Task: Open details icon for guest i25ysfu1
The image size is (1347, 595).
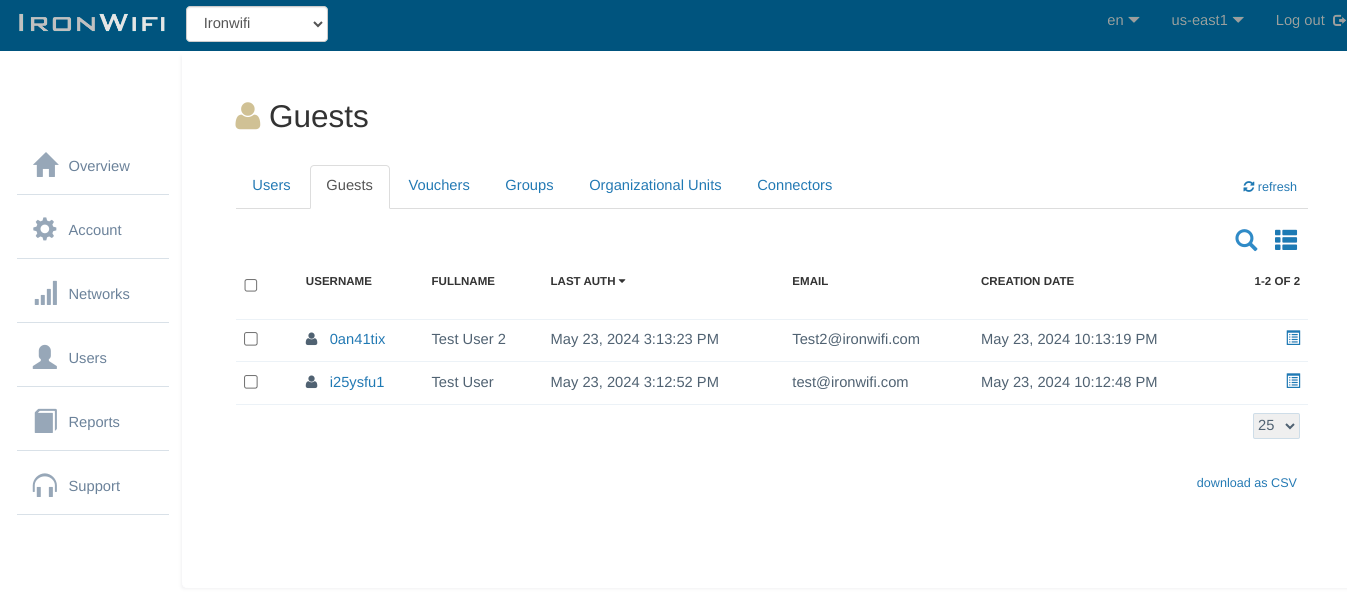Action: [x=1293, y=381]
